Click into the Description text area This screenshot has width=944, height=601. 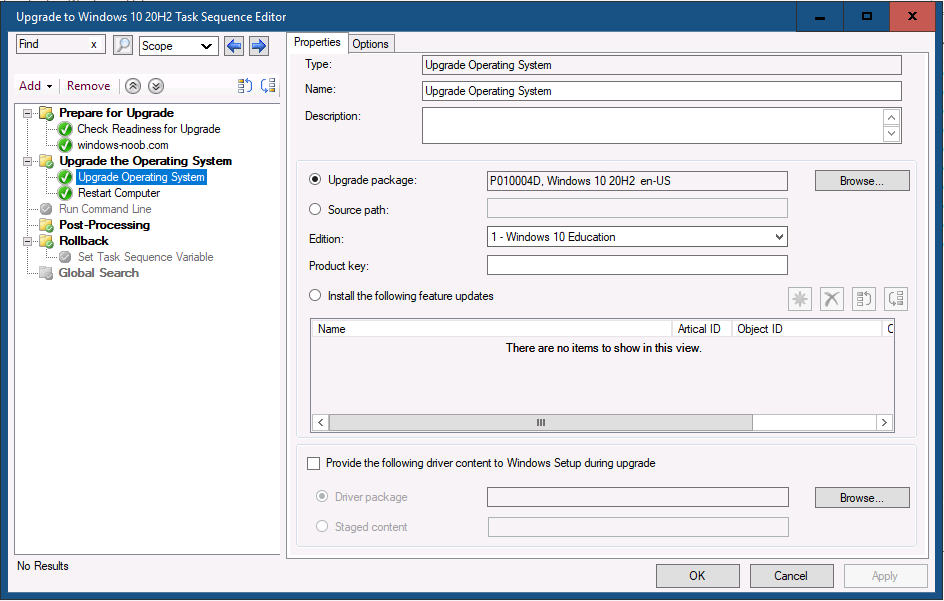pos(653,125)
